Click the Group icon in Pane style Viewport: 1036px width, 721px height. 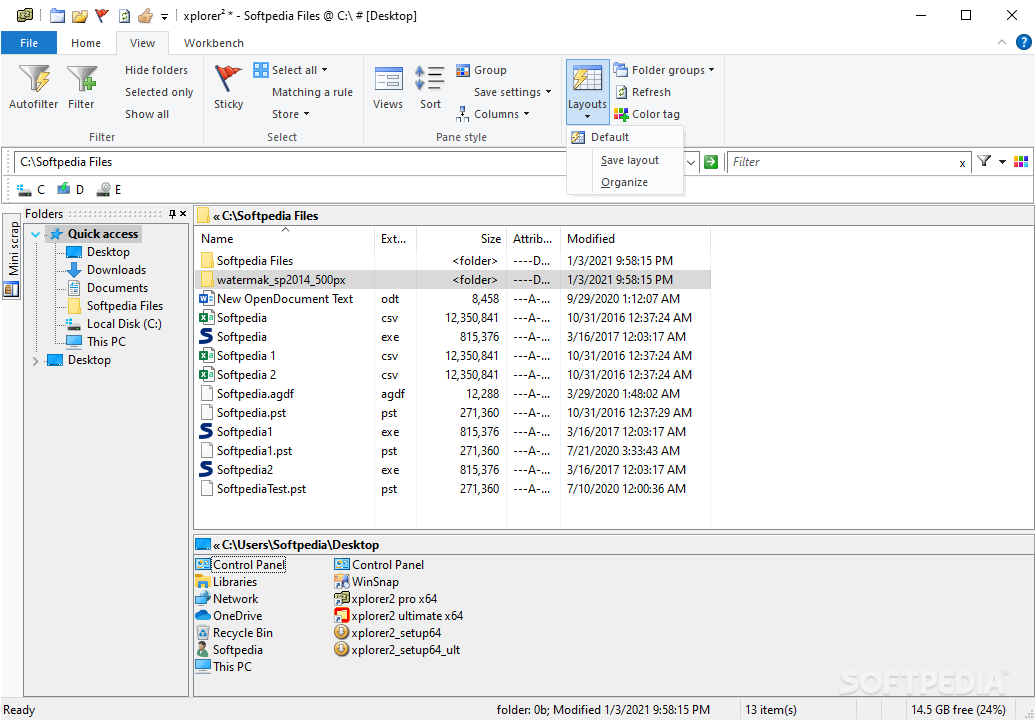coord(463,70)
